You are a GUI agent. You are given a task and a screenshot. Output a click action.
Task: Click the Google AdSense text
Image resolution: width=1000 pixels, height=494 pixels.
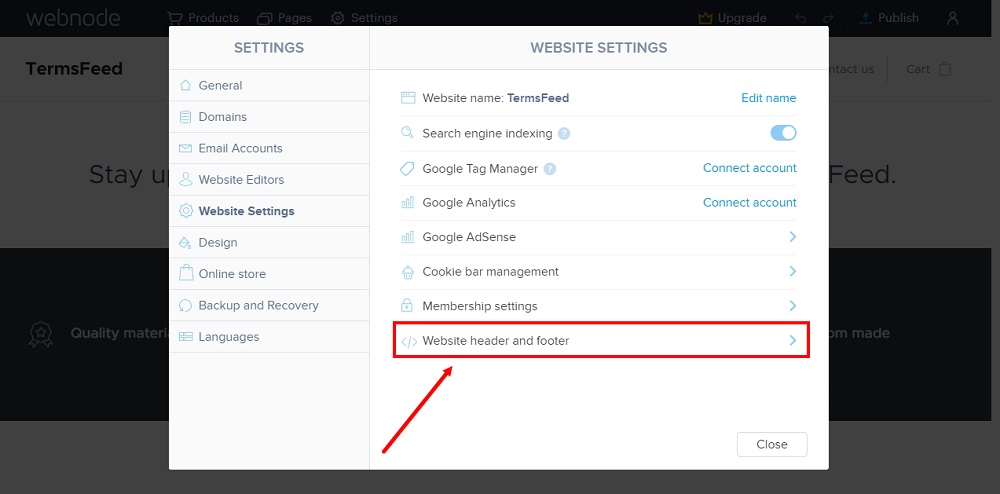[x=469, y=236]
